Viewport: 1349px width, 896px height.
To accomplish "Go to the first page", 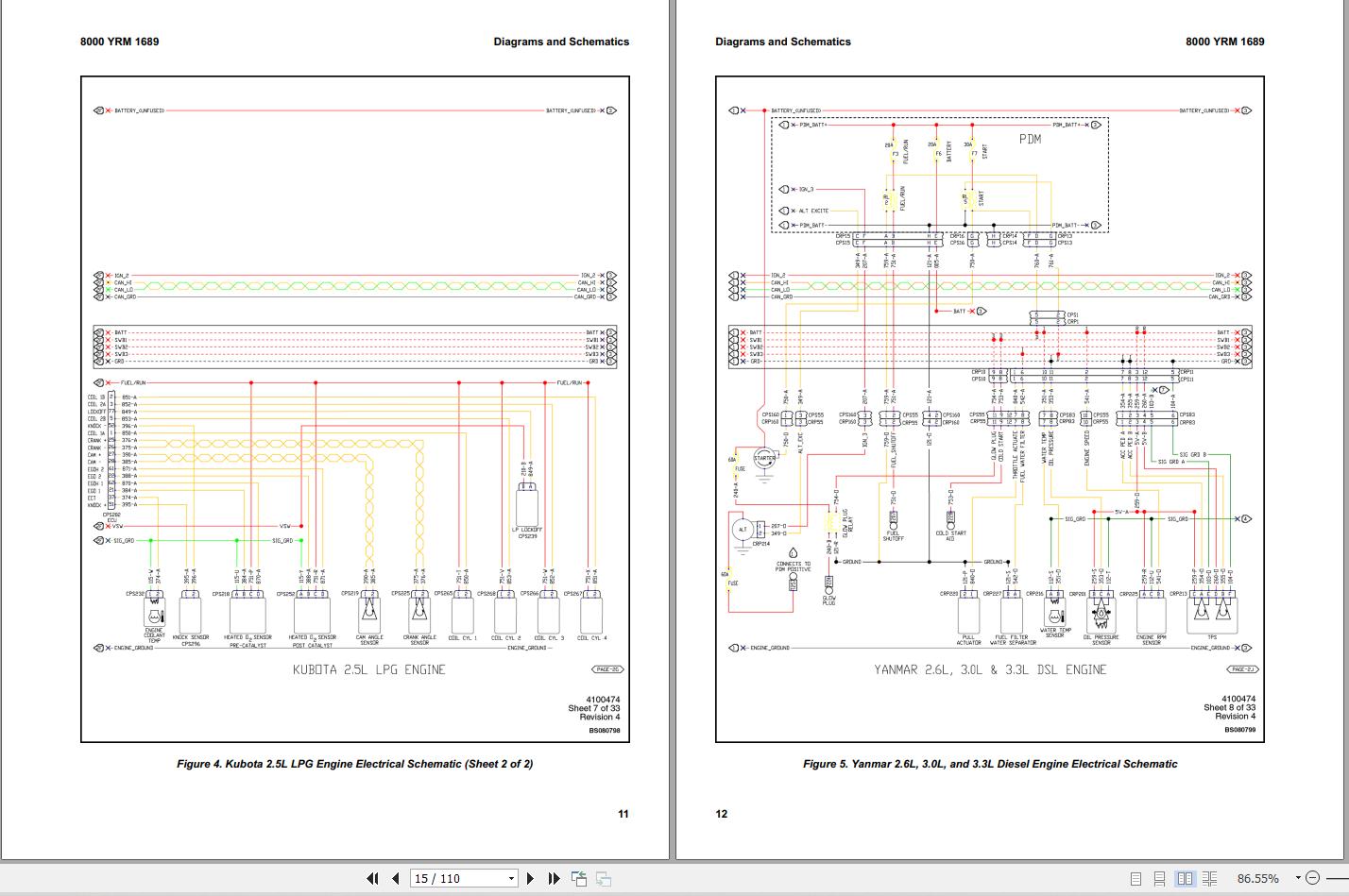I will 373,878.
